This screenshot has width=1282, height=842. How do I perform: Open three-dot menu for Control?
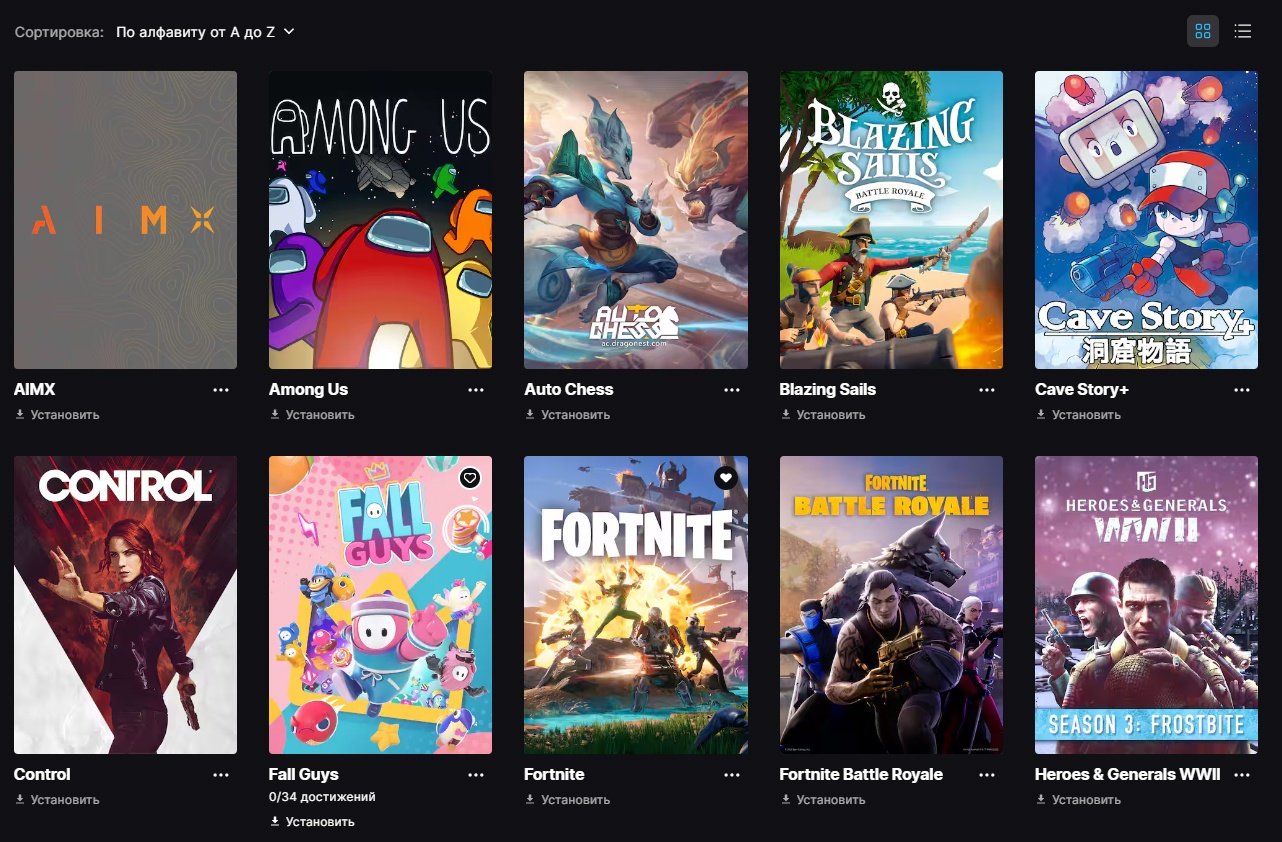click(x=221, y=775)
